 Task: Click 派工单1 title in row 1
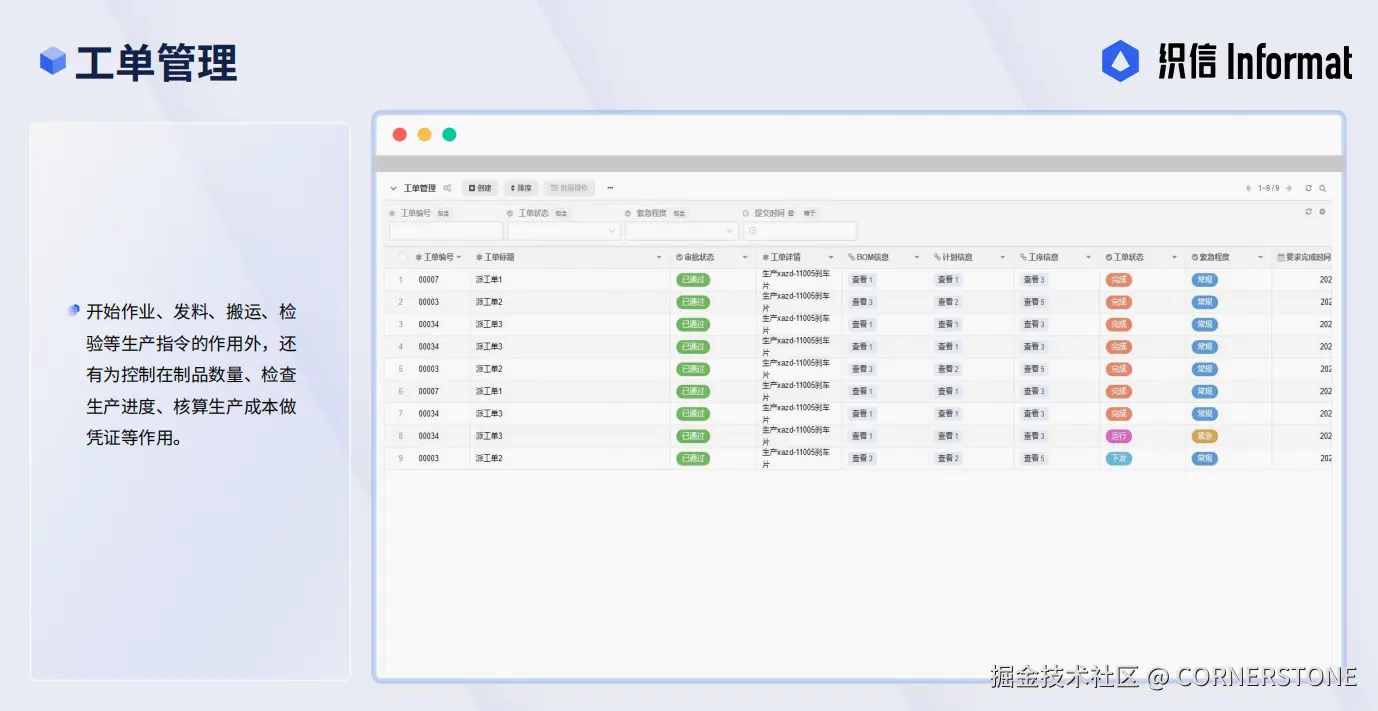[489, 280]
